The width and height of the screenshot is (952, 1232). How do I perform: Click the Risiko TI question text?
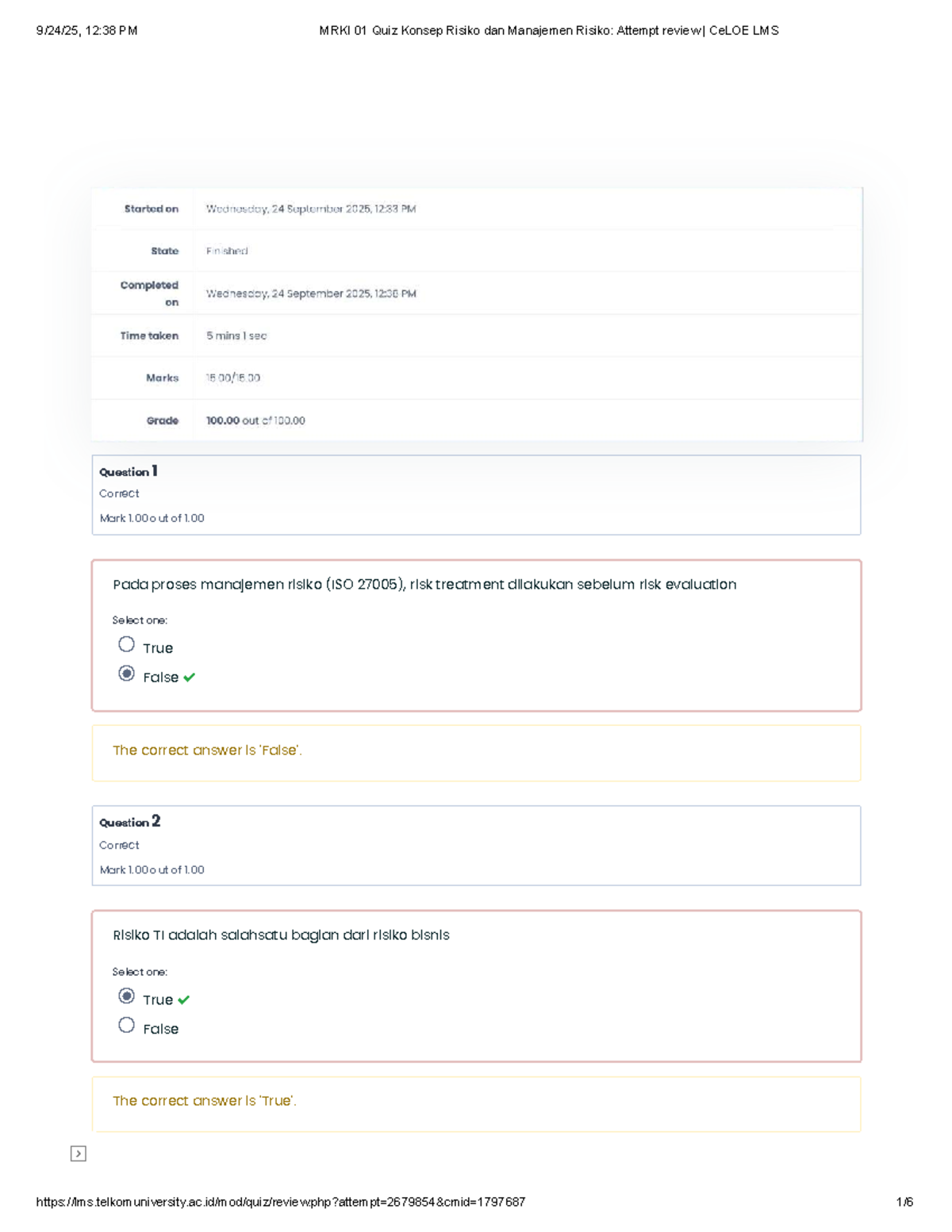click(x=281, y=935)
